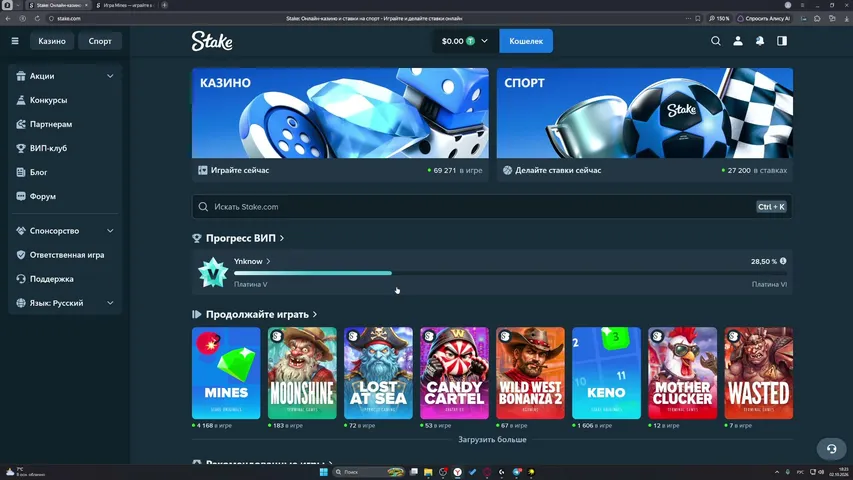Reload the page in browser toolbar
853x480 pixels.
tap(37, 19)
